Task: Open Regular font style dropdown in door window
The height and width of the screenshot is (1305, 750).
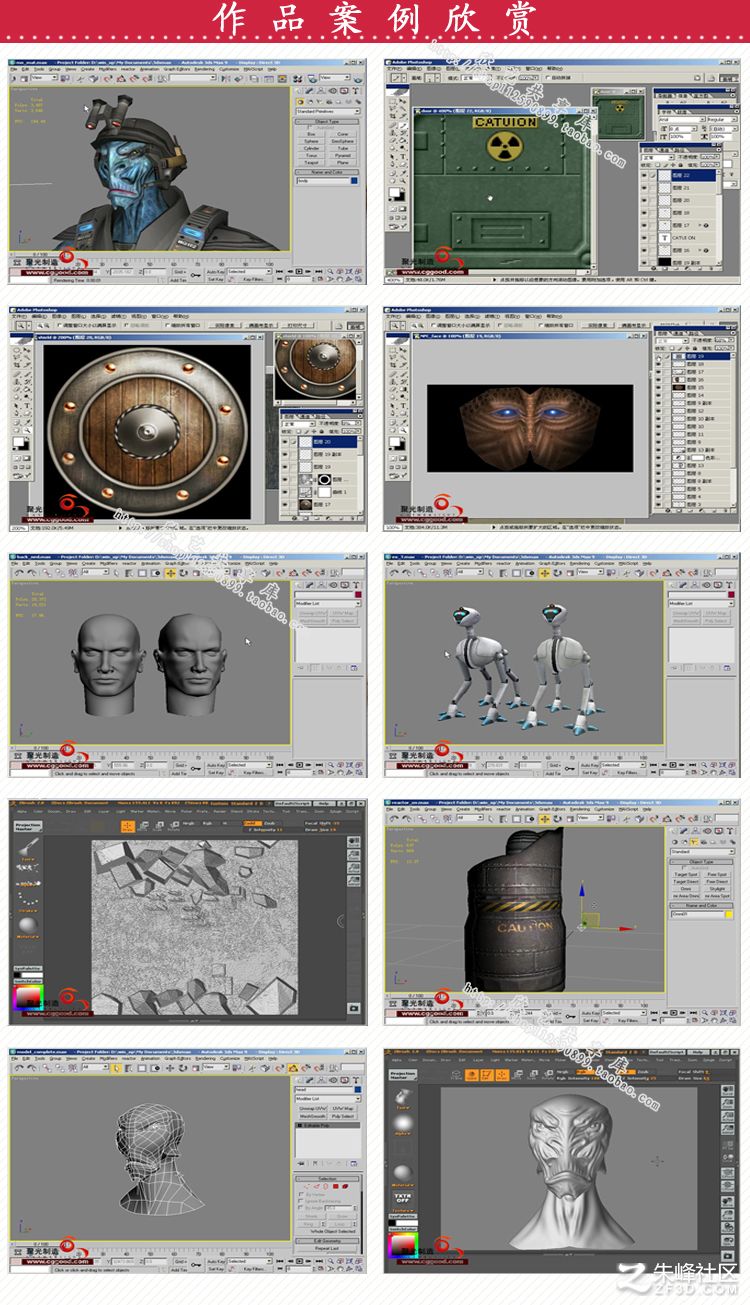Action: tap(723, 120)
